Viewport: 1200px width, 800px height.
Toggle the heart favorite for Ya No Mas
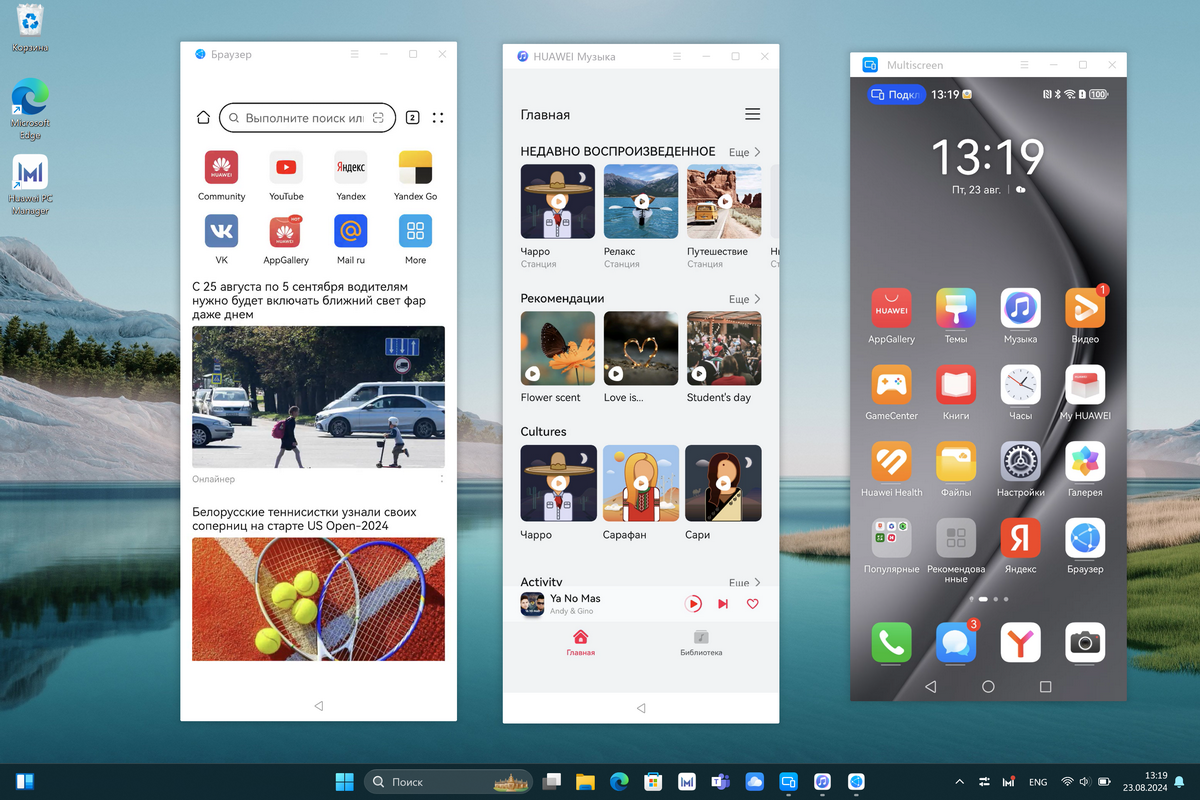click(753, 604)
